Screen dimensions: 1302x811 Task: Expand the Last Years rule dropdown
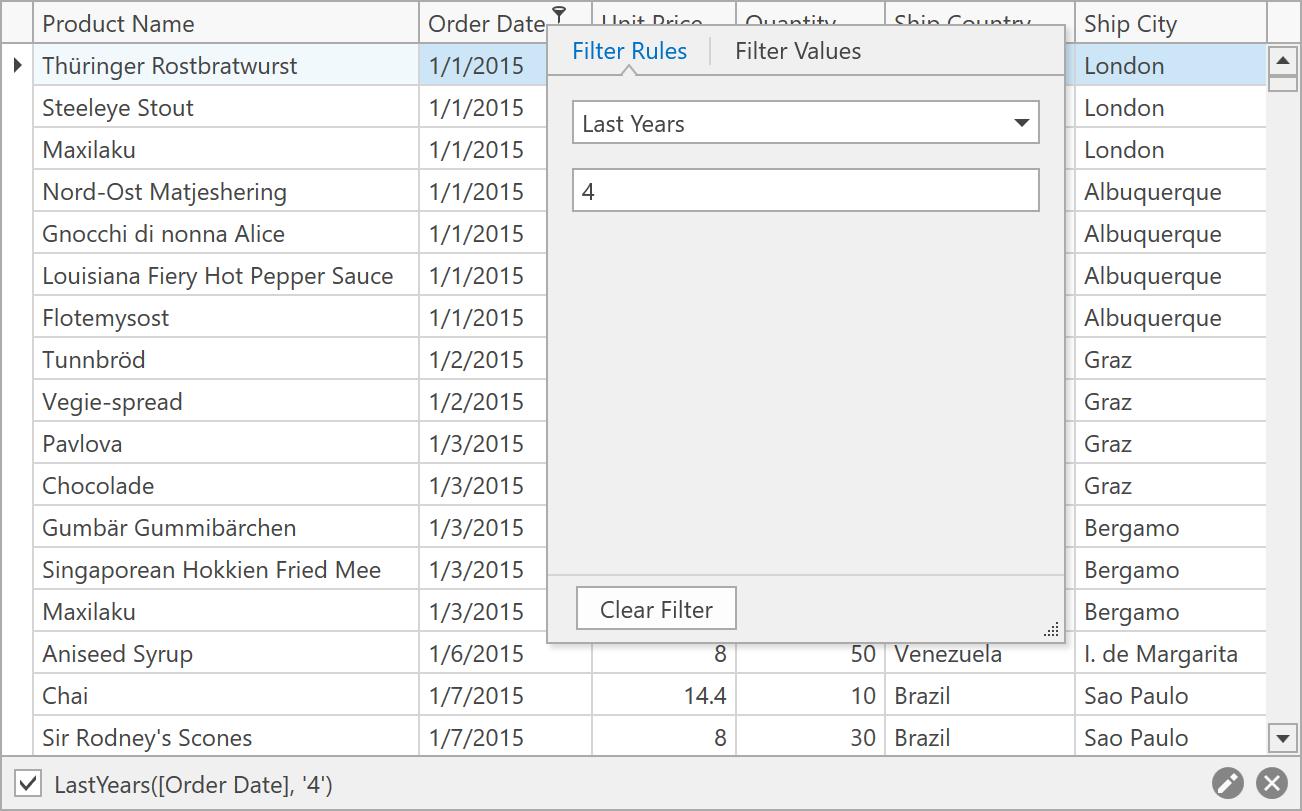pyautogui.click(x=1021, y=123)
